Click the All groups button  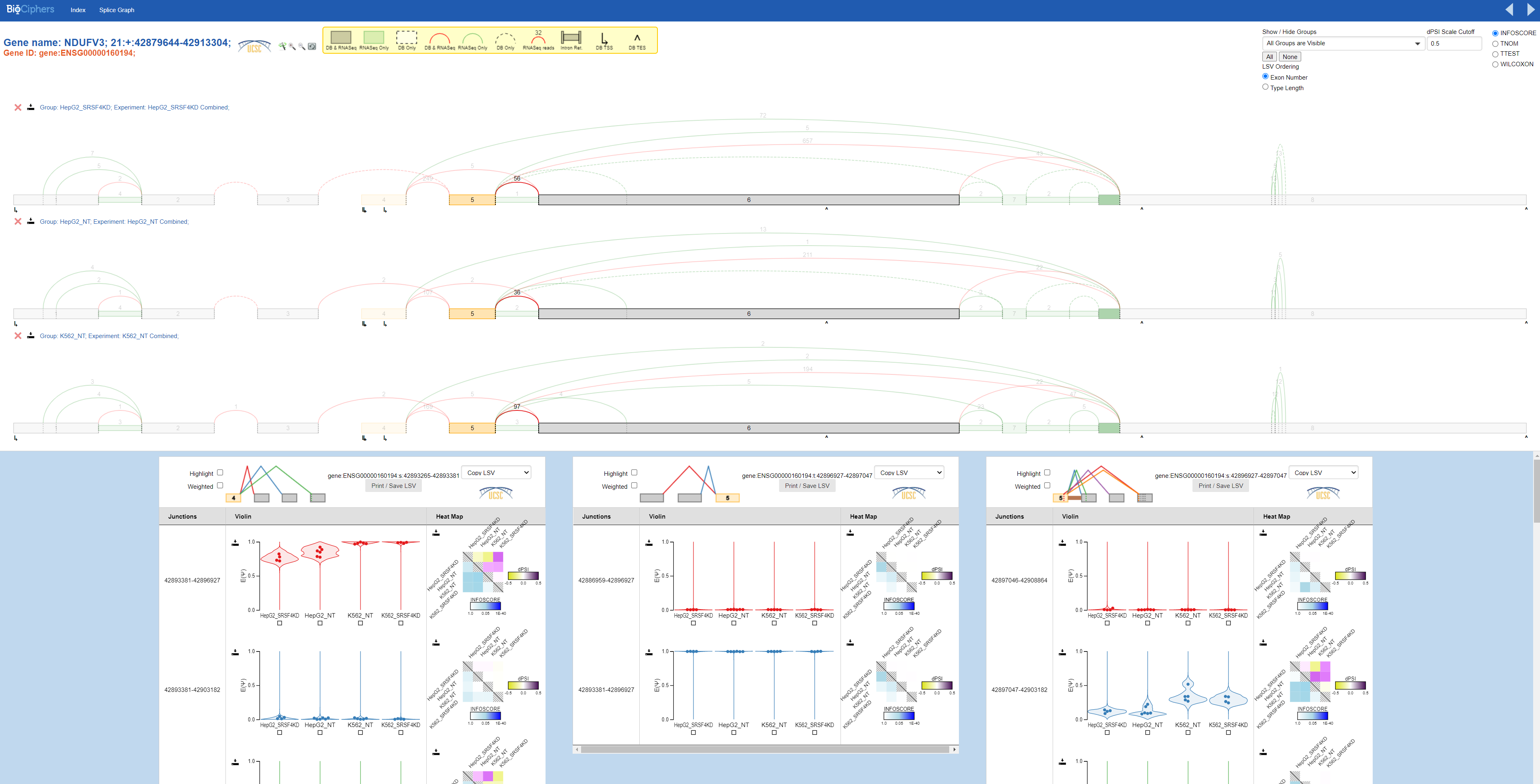tap(1269, 57)
